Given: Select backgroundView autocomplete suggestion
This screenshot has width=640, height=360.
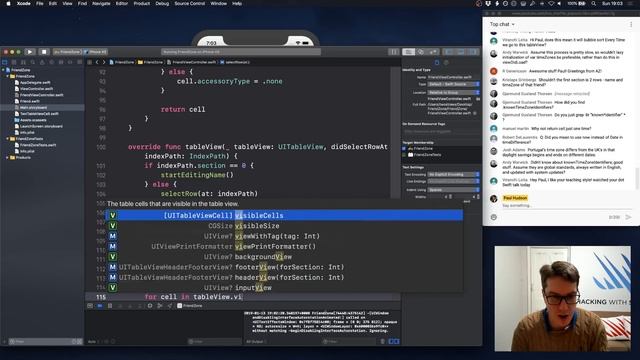Looking at the screenshot, I should point(285,257).
